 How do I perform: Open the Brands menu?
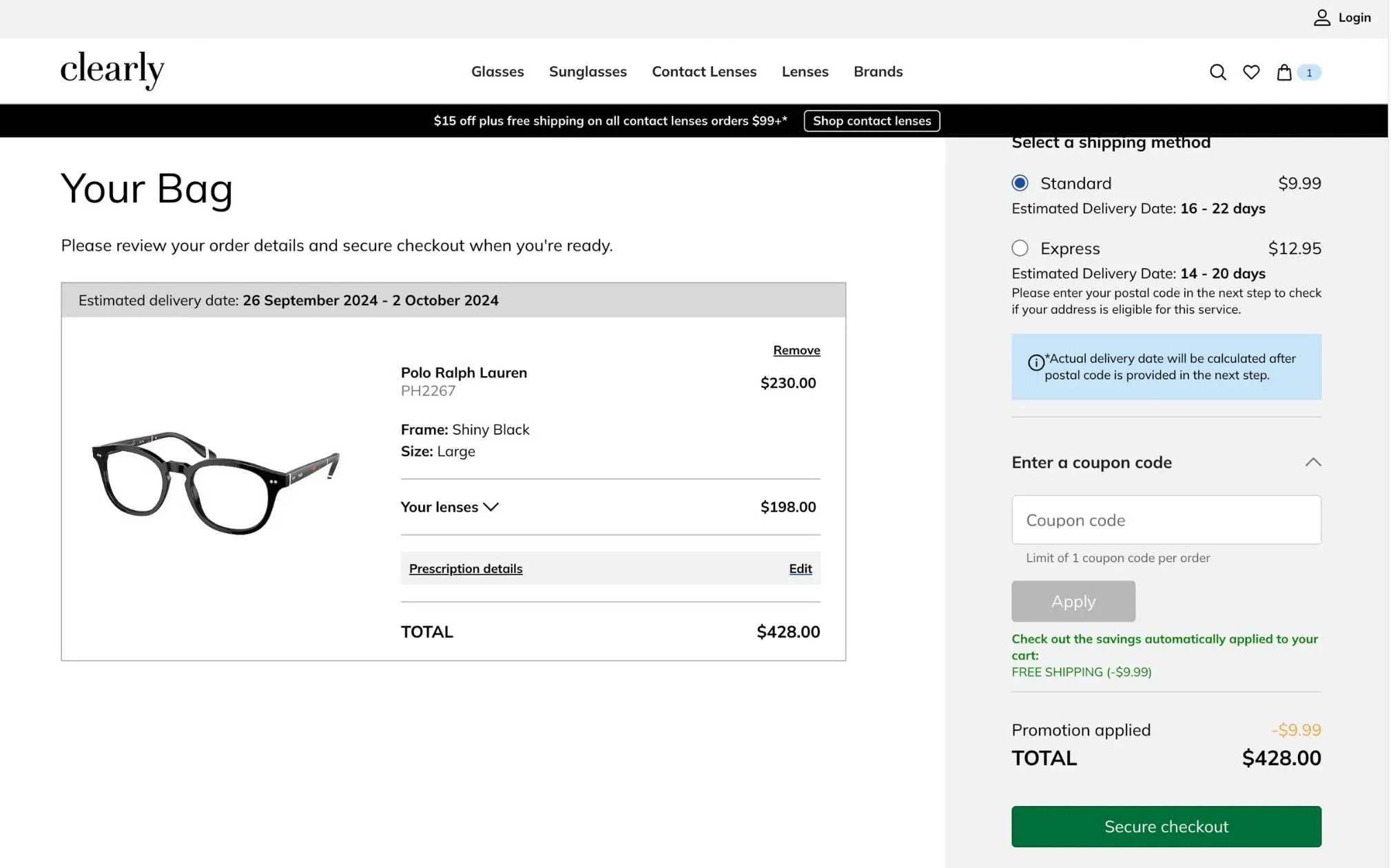pos(877,72)
